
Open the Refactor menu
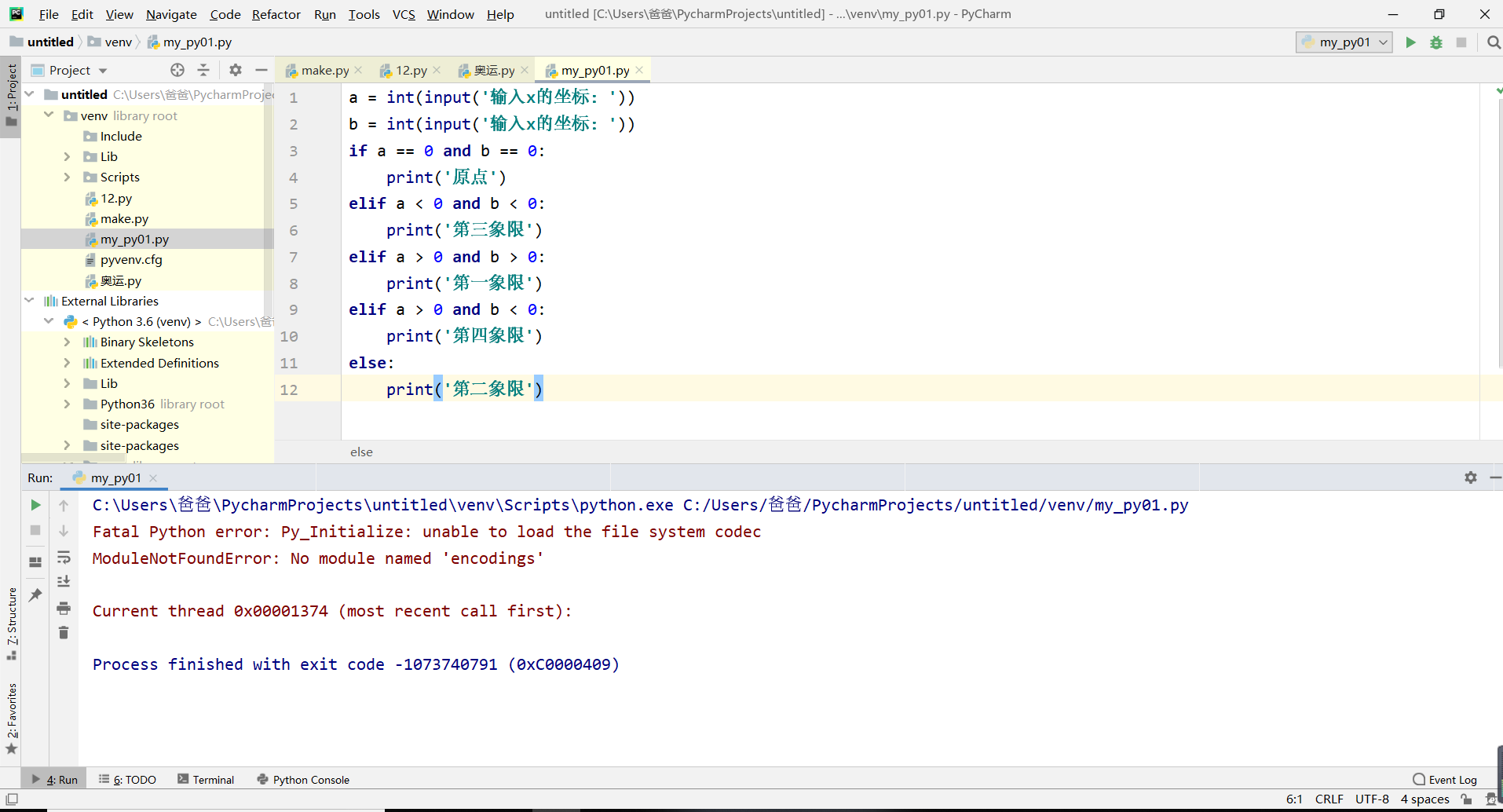[276, 14]
